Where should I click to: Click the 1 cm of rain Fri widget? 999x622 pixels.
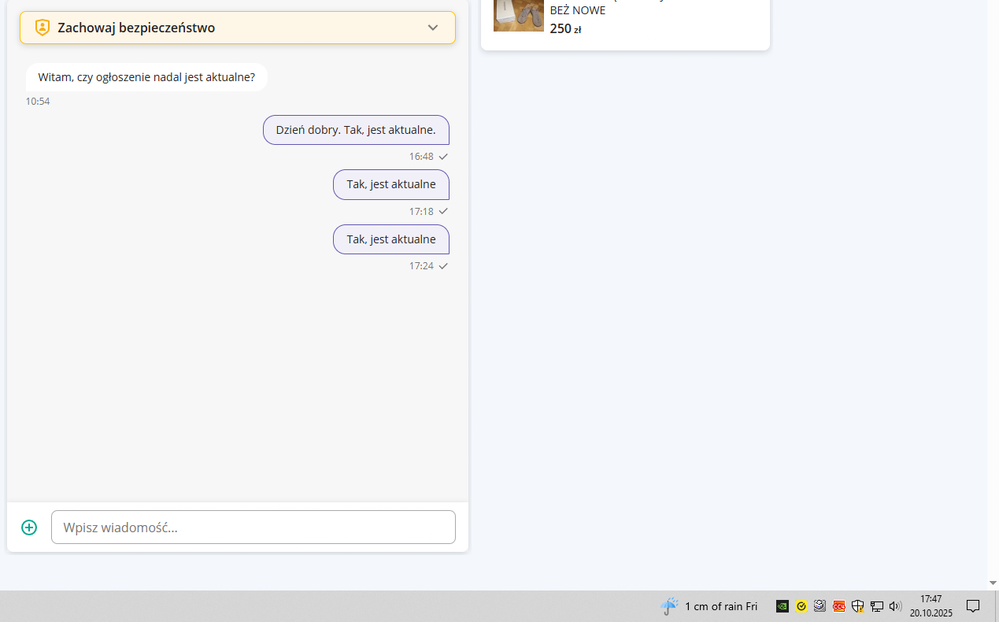point(720,606)
